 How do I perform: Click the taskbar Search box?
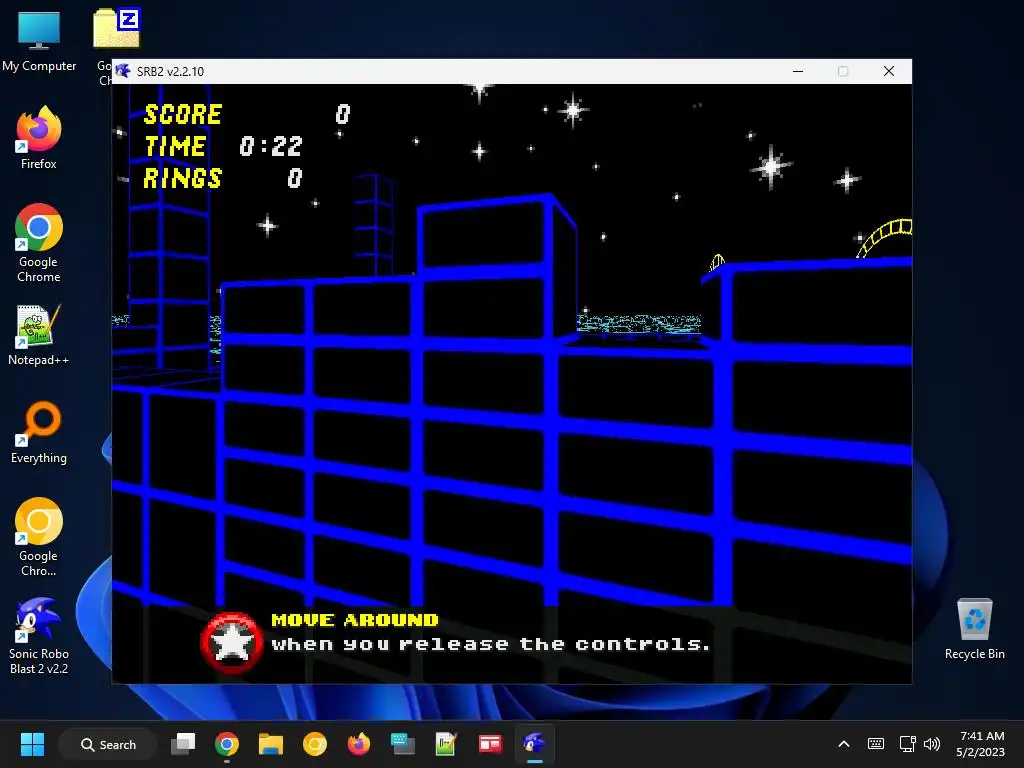(108, 744)
